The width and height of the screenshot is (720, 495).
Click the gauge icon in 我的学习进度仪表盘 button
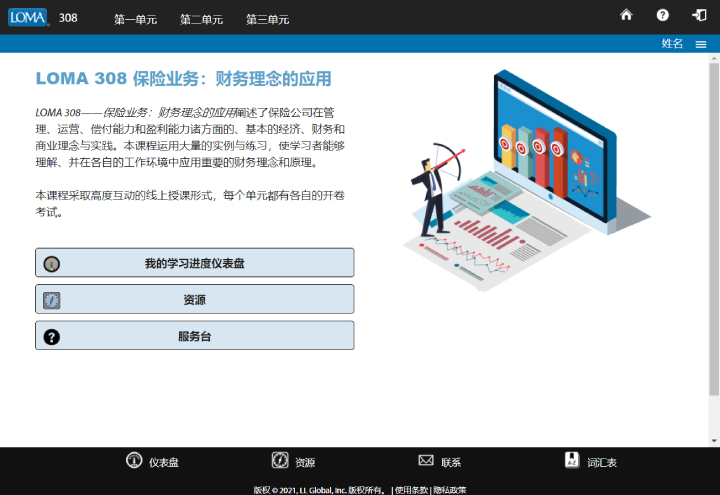coord(51,264)
